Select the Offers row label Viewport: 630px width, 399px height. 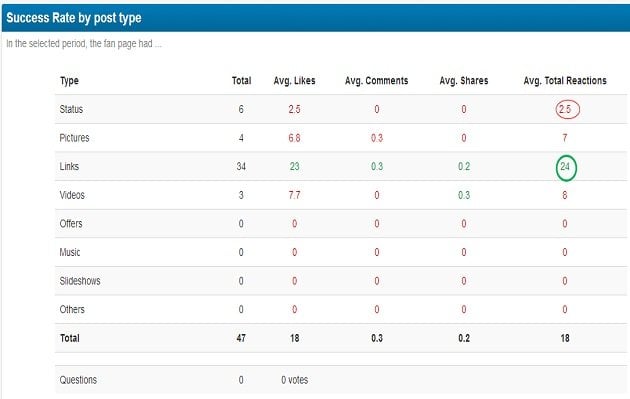click(x=71, y=224)
